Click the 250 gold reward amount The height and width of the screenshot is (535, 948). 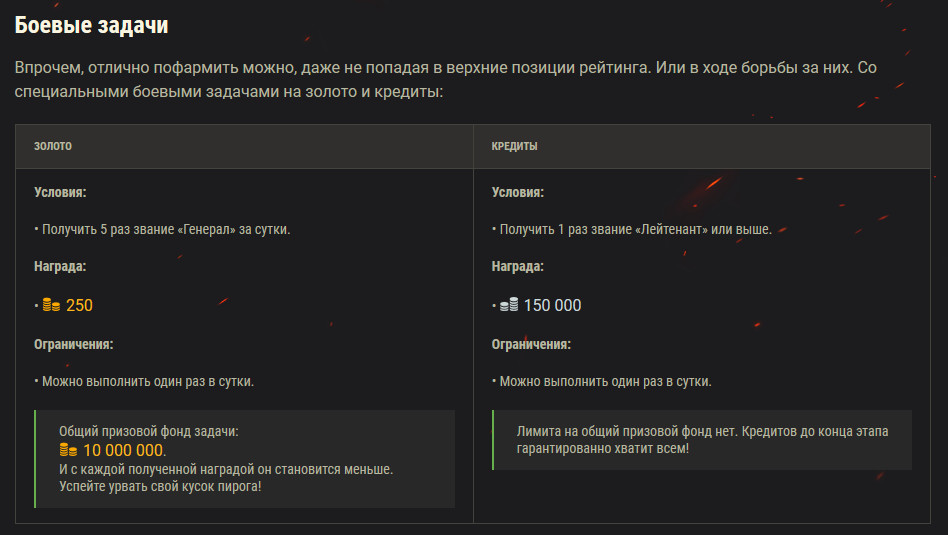click(x=79, y=305)
